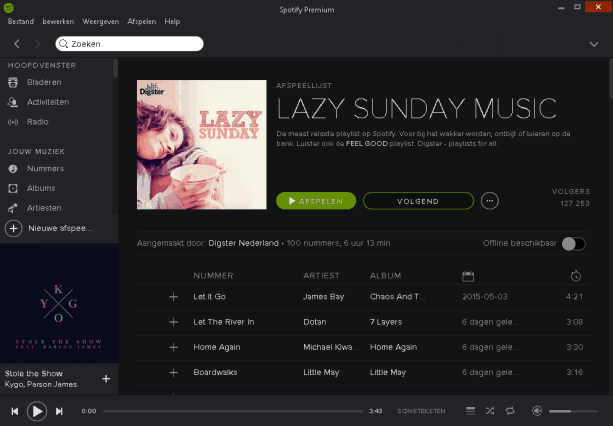
Task: Open album Chaos And T...
Action: 397,297
